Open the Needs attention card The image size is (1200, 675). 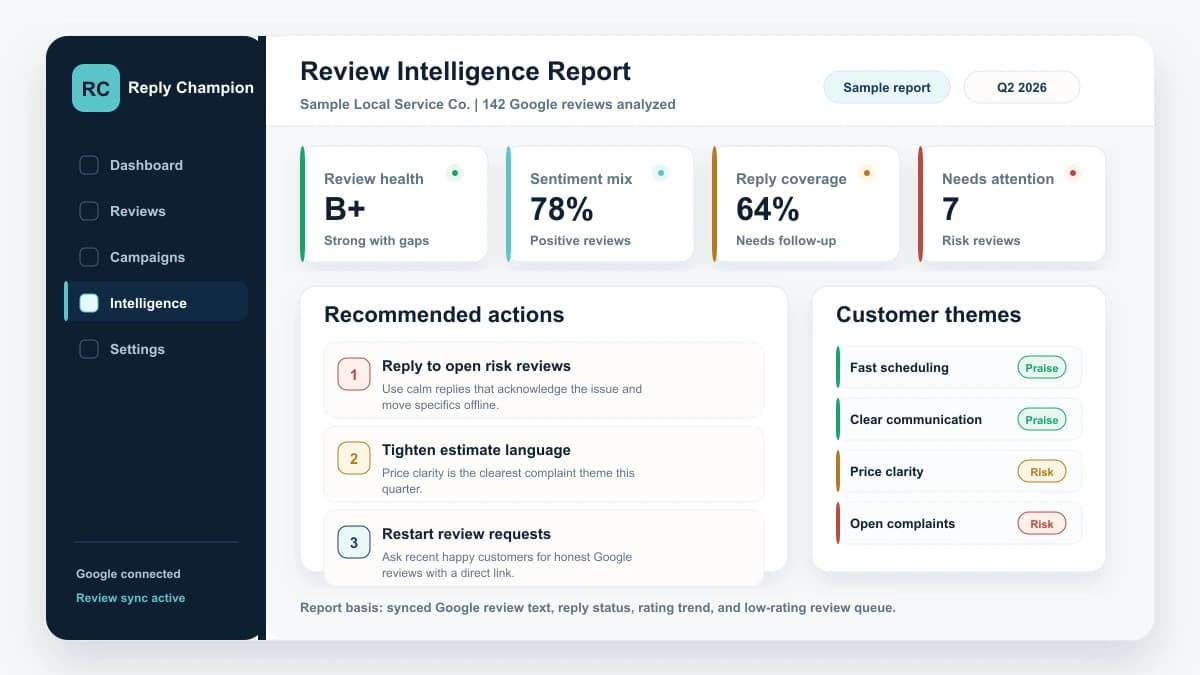click(x=1012, y=204)
